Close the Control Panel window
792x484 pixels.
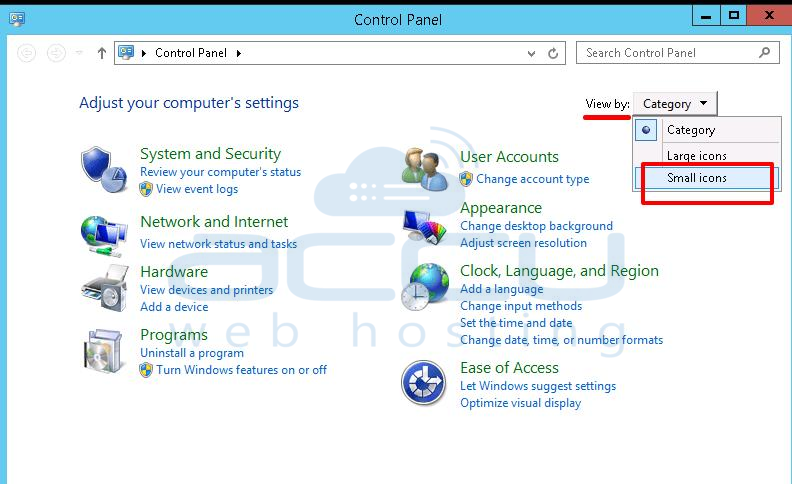point(769,16)
